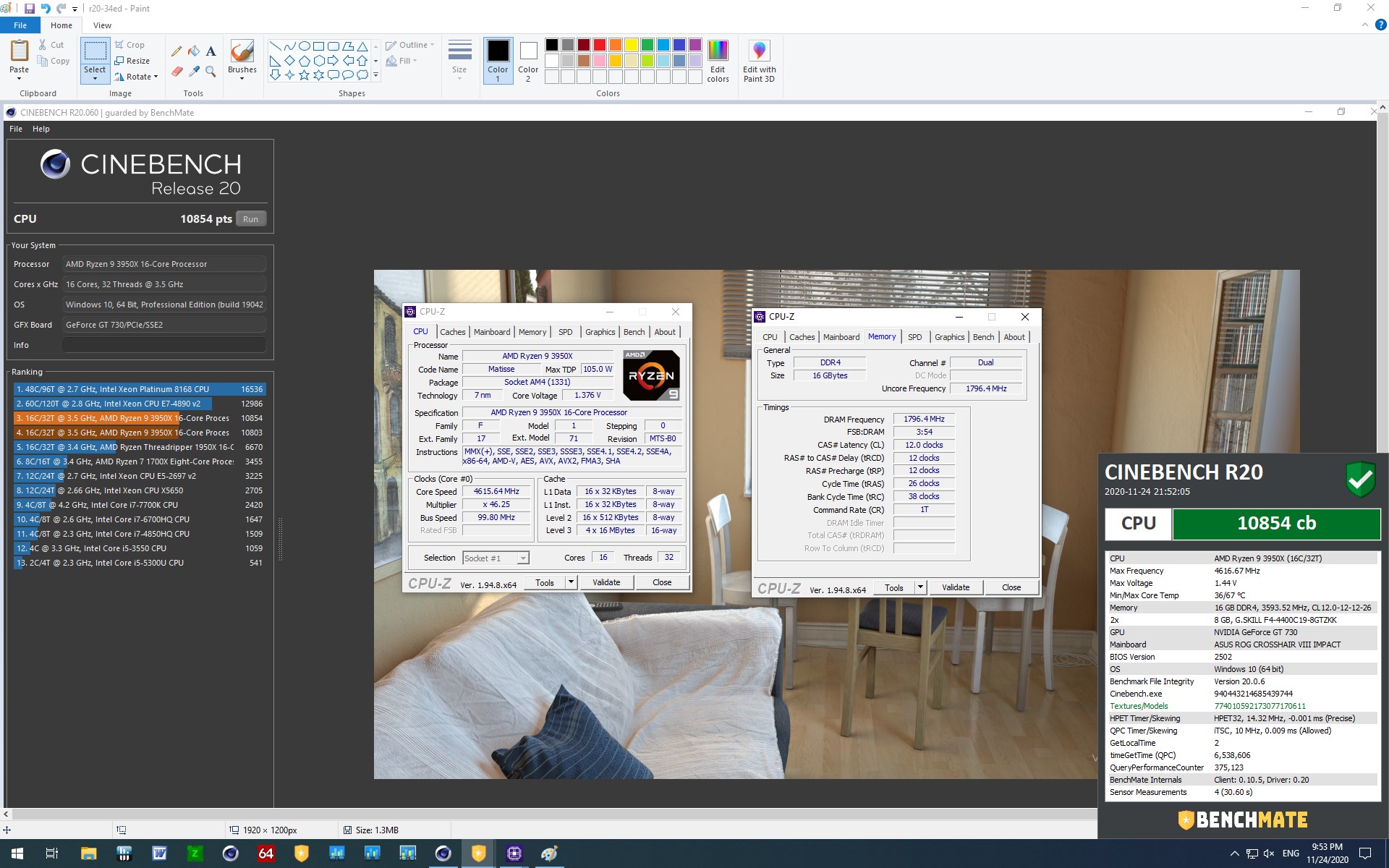The image size is (1389, 868).
Task: Select the Ryzen Threadripper 1950X ranking row
Action: click(140, 447)
